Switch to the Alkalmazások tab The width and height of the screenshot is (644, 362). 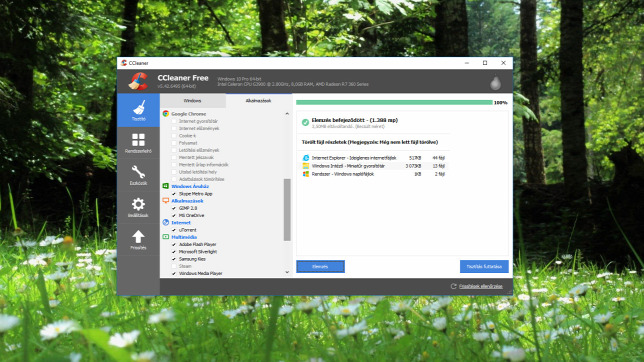258,101
